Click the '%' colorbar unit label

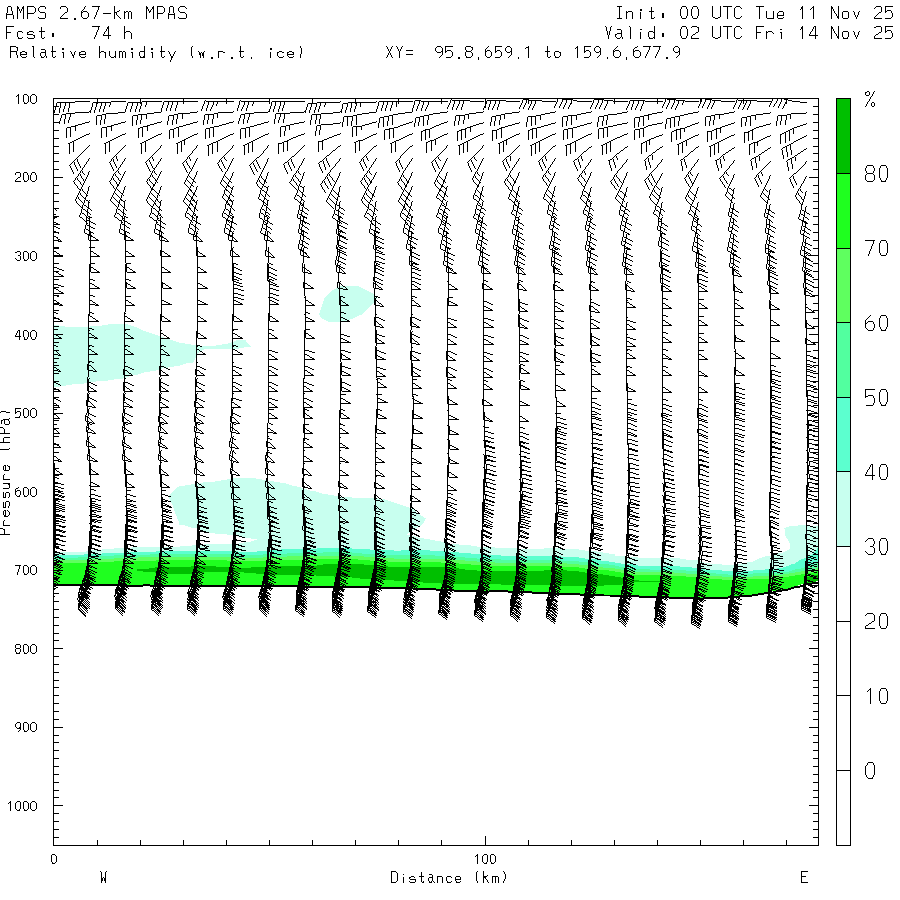pyautogui.click(x=870, y=100)
